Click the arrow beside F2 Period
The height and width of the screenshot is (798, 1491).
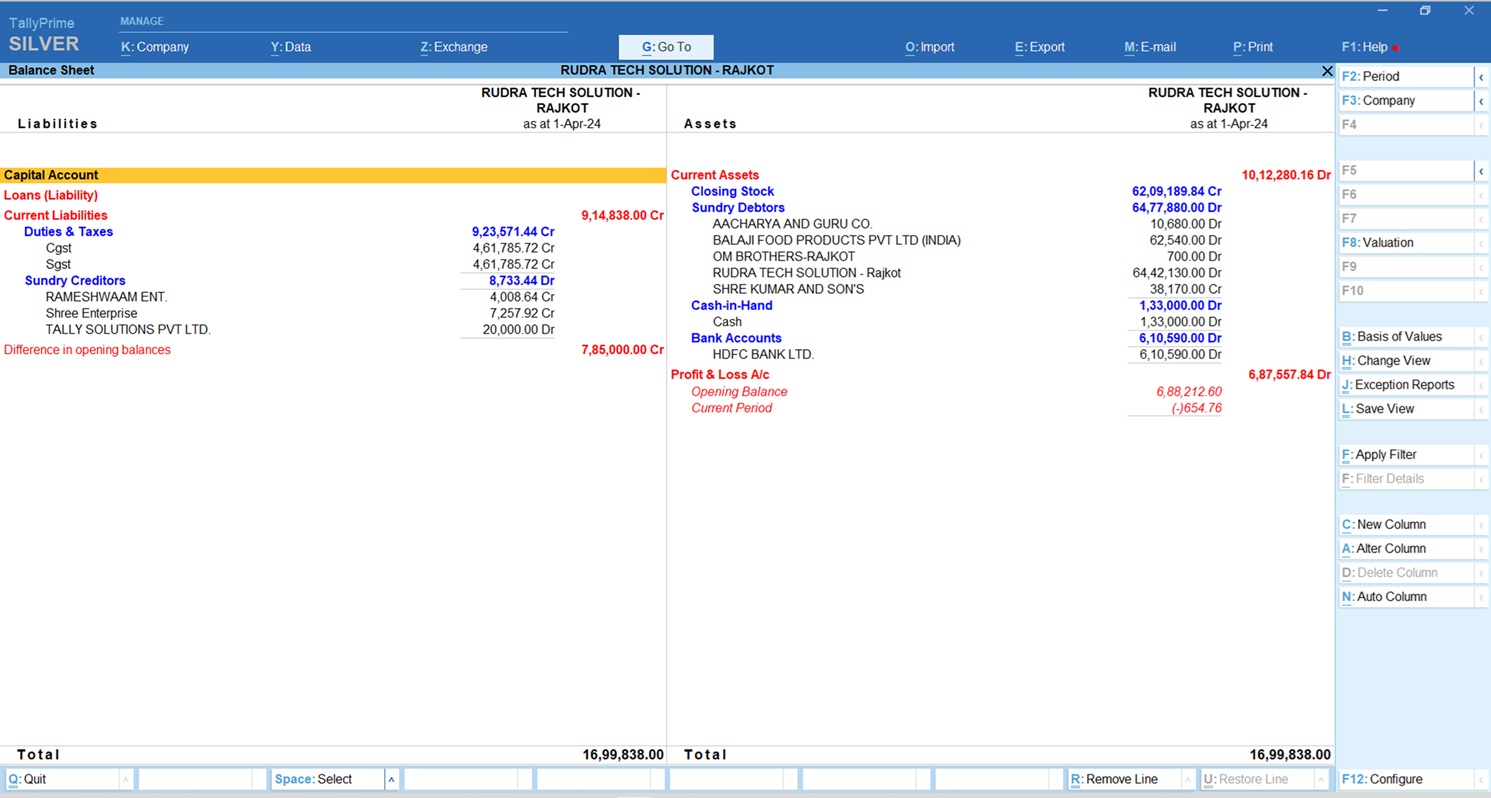click(1481, 77)
